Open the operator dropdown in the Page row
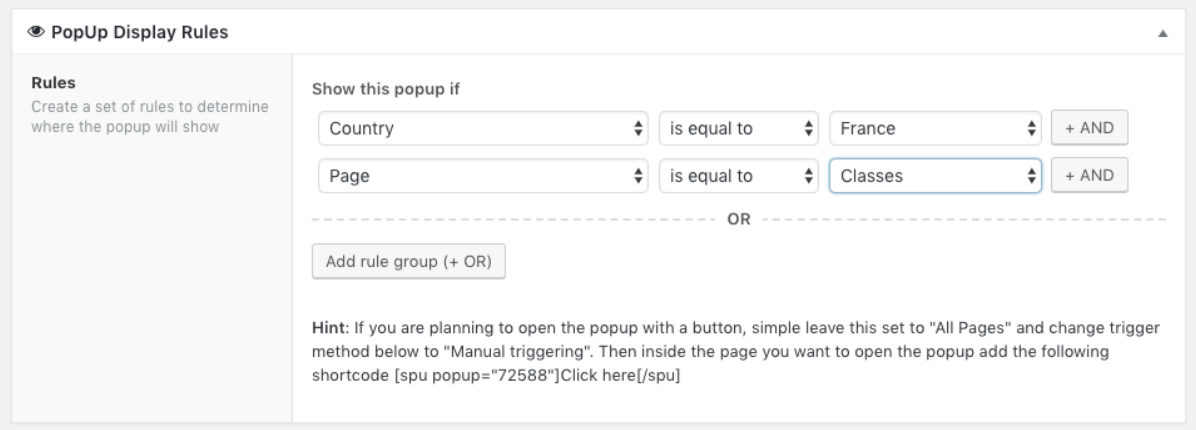1196x430 pixels. [x=739, y=176]
